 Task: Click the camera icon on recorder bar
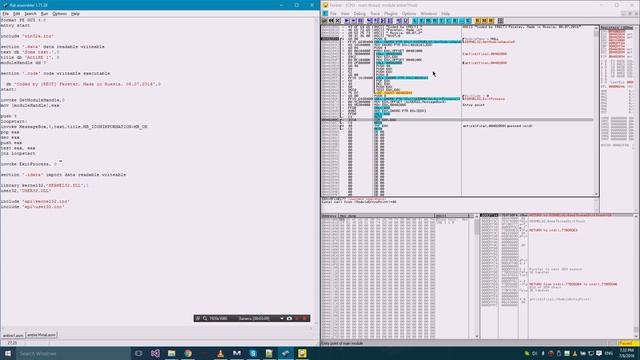coord(289,318)
